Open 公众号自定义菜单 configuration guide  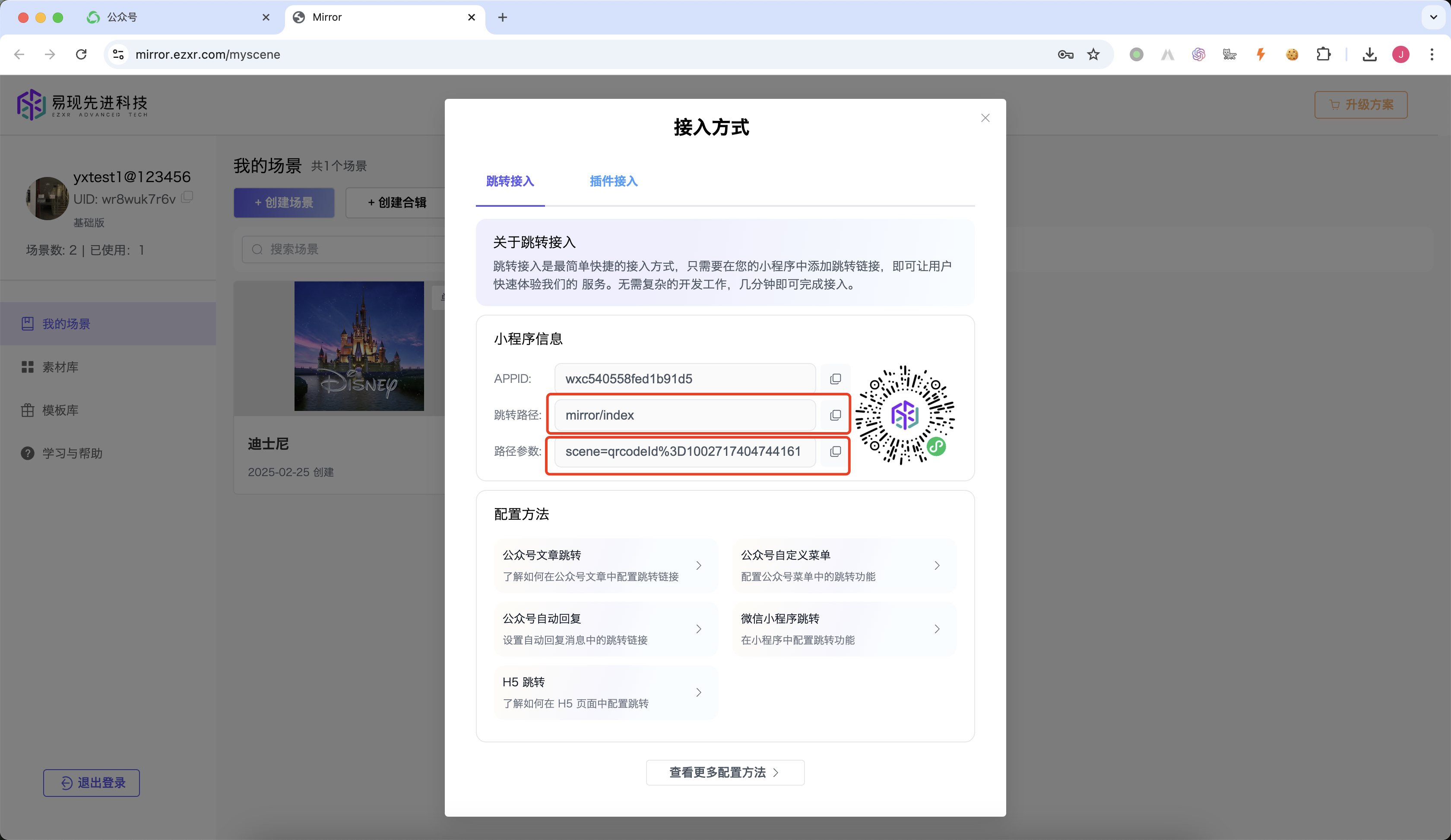coord(843,565)
